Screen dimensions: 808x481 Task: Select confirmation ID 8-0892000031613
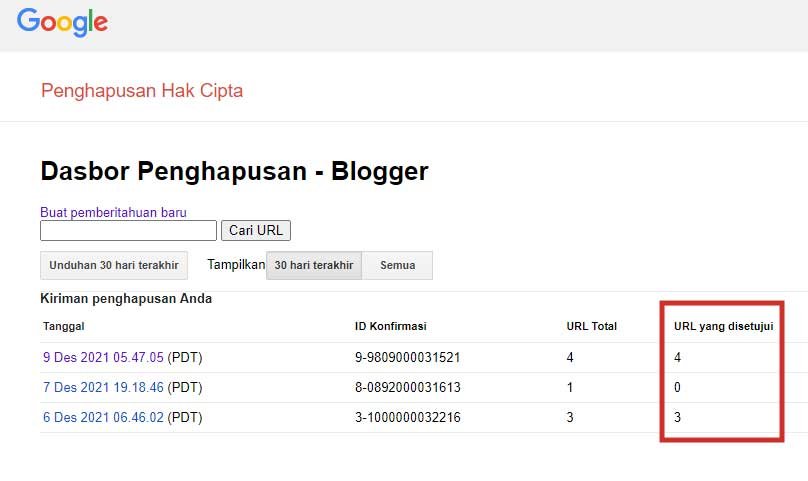click(x=408, y=387)
